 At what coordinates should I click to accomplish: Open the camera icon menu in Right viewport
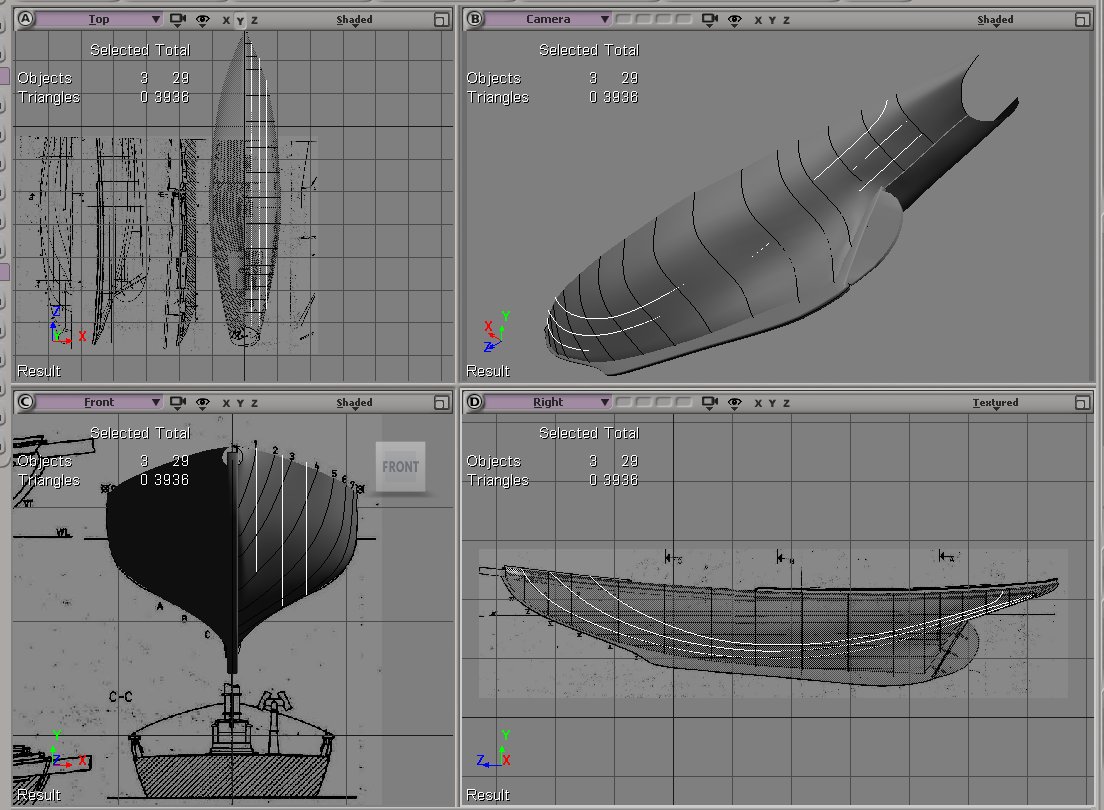click(x=711, y=402)
